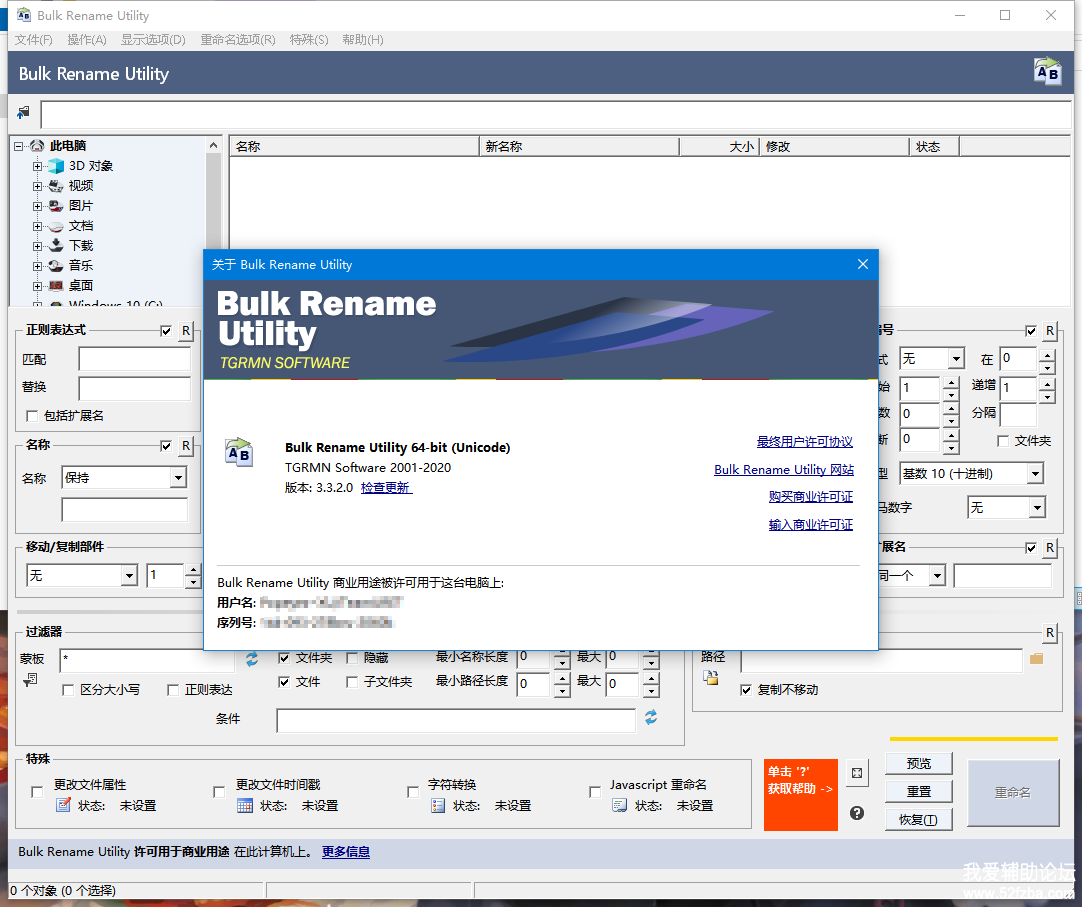Open the Javascript 重命名 settings icon

[620, 805]
